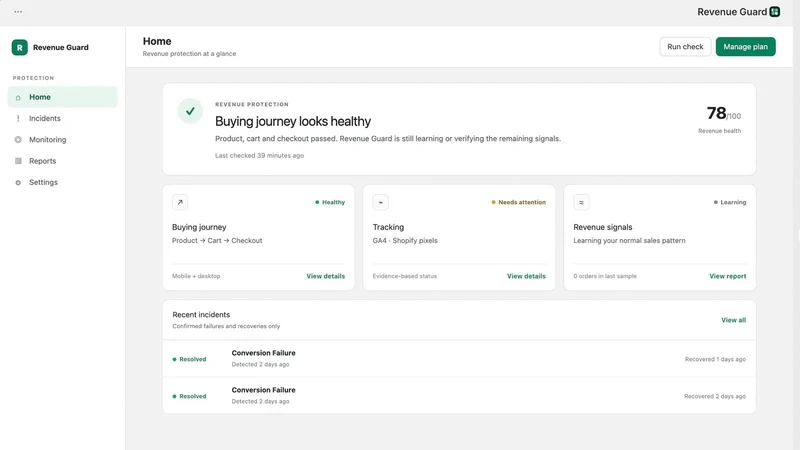The width and height of the screenshot is (800, 450).
Task: Click the Recovered 1 days ago text
Action: pyautogui.click(x=715, y=359)
